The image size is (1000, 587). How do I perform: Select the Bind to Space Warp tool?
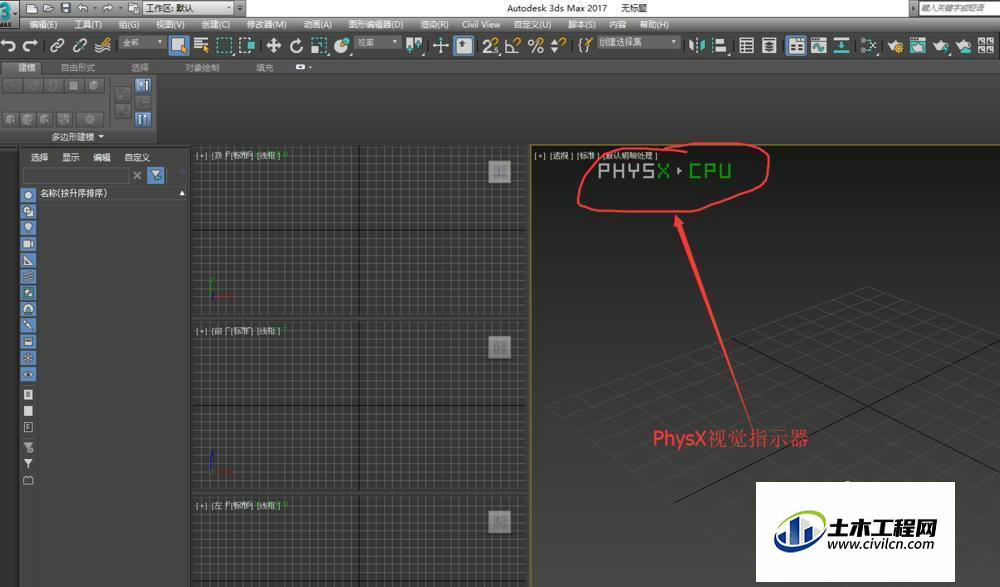tap(102, 46)
